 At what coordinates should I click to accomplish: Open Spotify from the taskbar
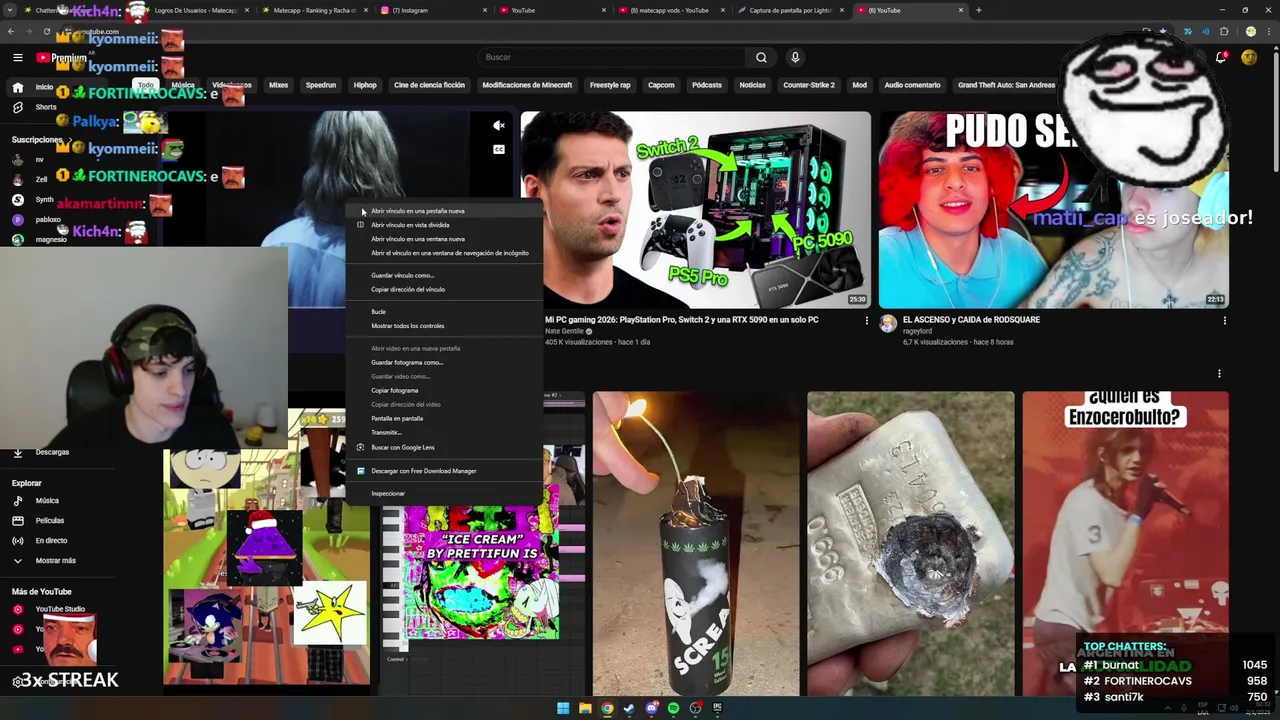pyautogui.click(x=673, y=708)
